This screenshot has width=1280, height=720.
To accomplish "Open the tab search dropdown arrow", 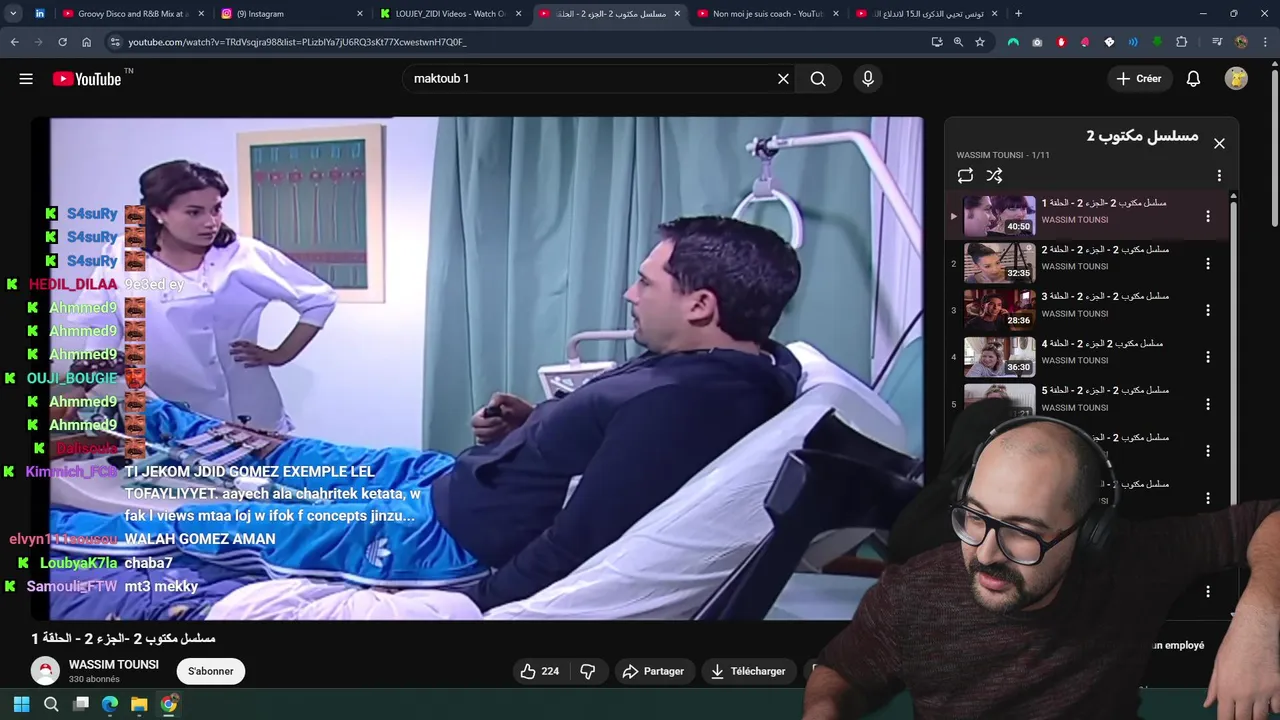I will [13, 14].
